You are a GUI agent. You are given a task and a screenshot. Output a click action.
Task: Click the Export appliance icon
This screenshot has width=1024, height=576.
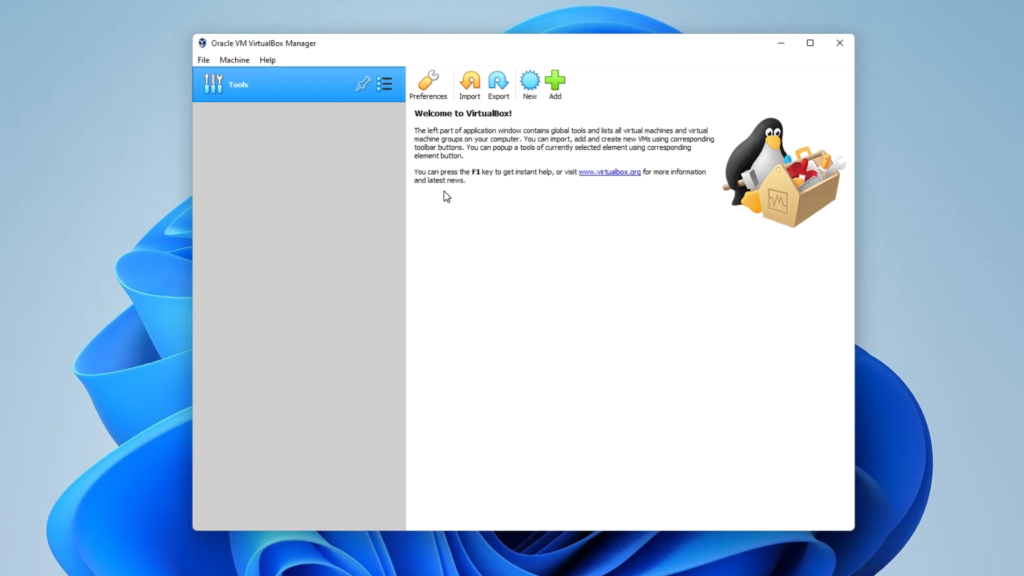(498, 85)
